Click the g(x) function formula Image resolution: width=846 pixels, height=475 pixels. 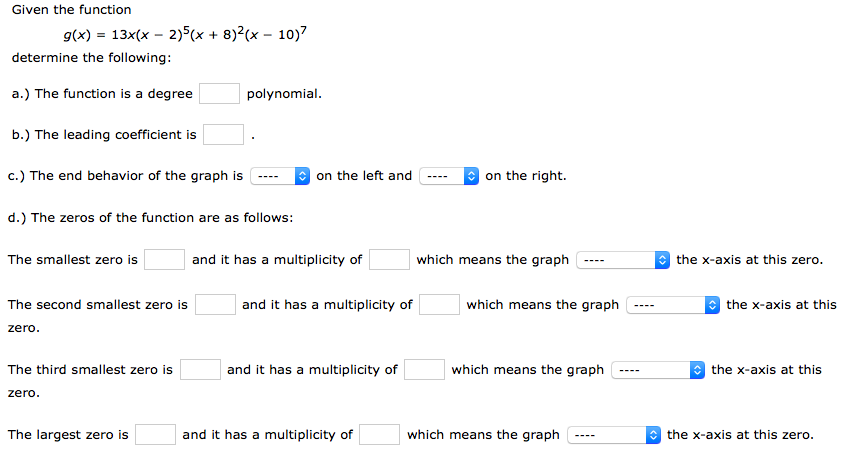[x=184, y=34]
